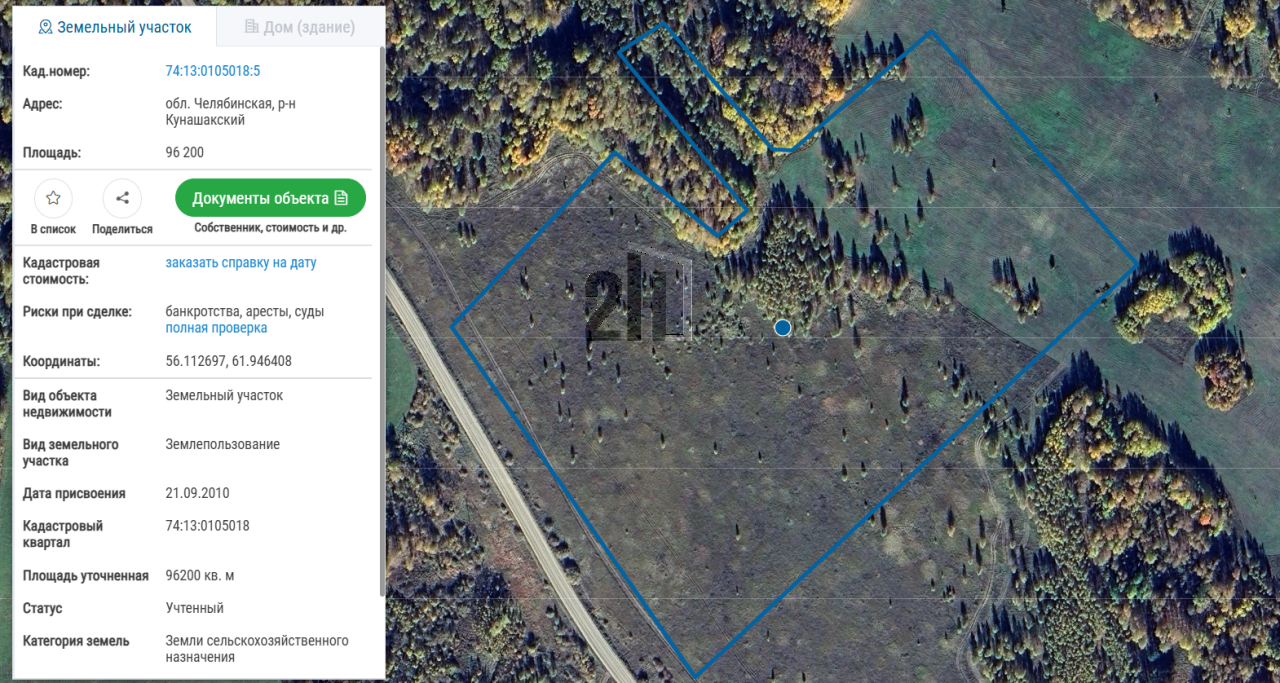Add parcel to list with star icon
This screenshot has width=1280, height=683.
[53, 198]
